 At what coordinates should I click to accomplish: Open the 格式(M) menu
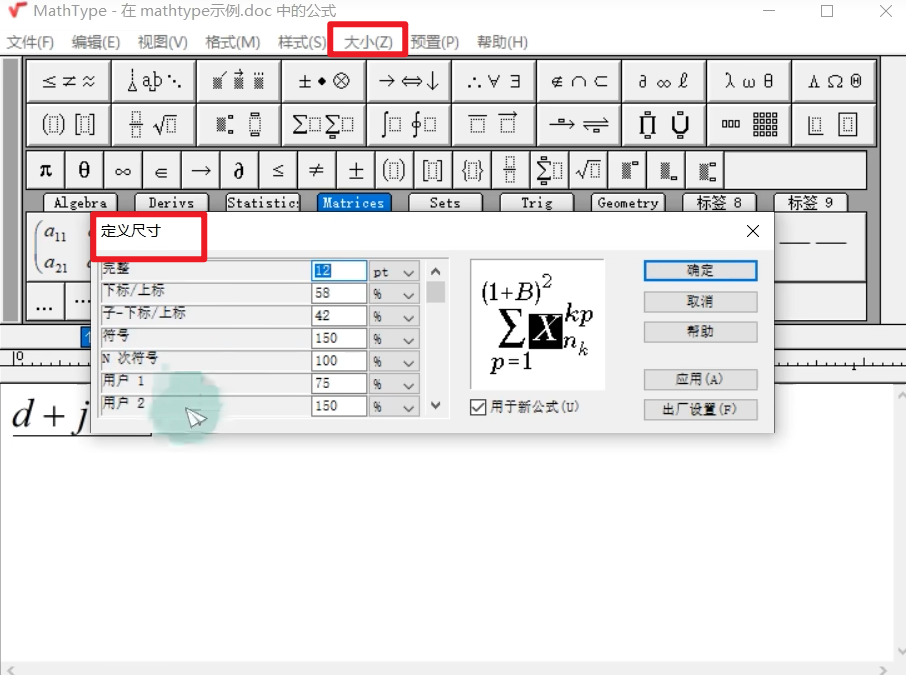[232, 42]
